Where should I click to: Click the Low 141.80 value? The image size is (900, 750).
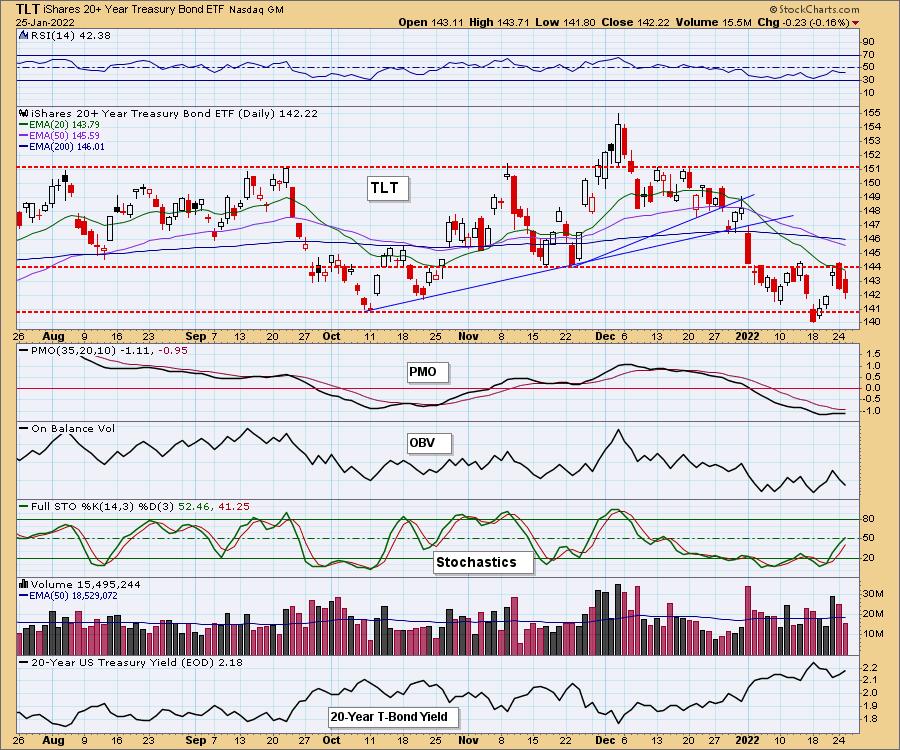click(566, 22)
